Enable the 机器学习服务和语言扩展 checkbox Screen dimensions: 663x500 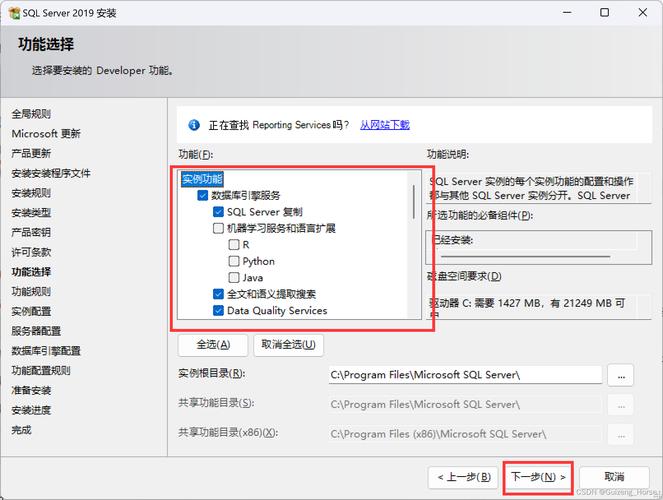coord(218,228)
